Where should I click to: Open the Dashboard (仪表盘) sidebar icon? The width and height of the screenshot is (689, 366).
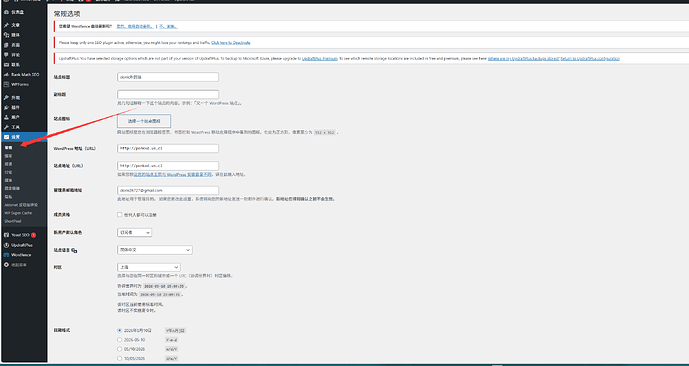click(6, 12)
